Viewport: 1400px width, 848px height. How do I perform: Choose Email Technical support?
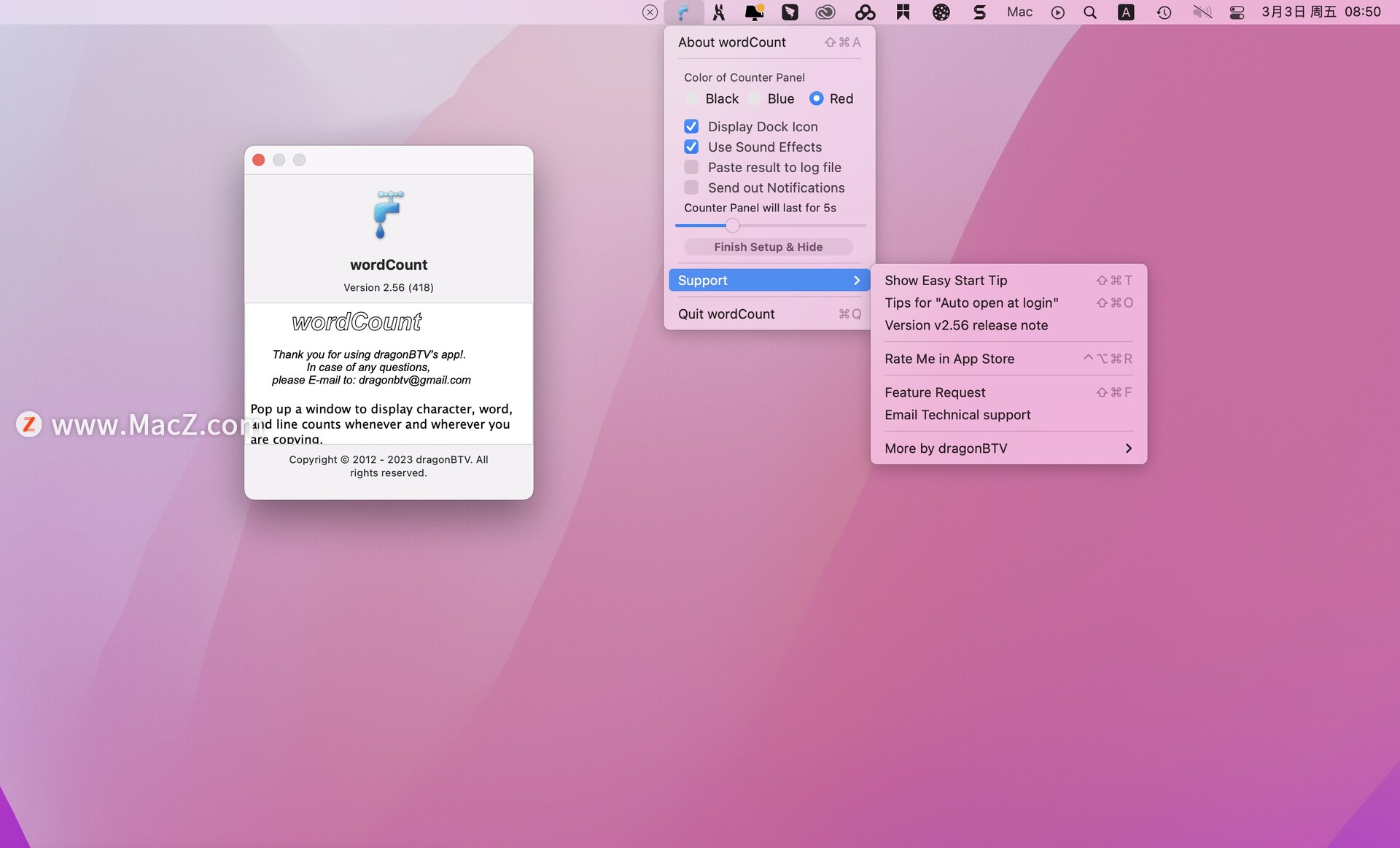pyautogui.click(x=1008, y=415)
